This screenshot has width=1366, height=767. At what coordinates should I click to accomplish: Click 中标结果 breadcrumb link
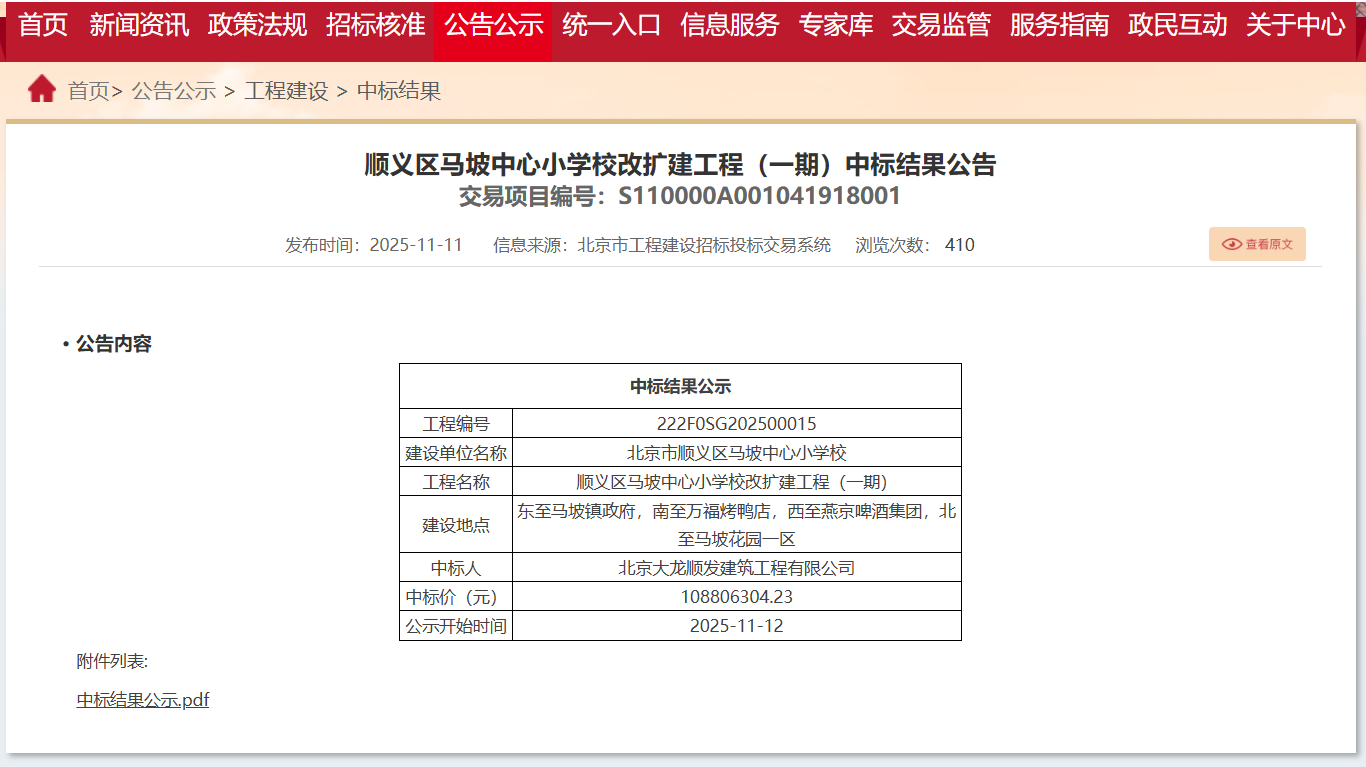[x=399, y=91]
